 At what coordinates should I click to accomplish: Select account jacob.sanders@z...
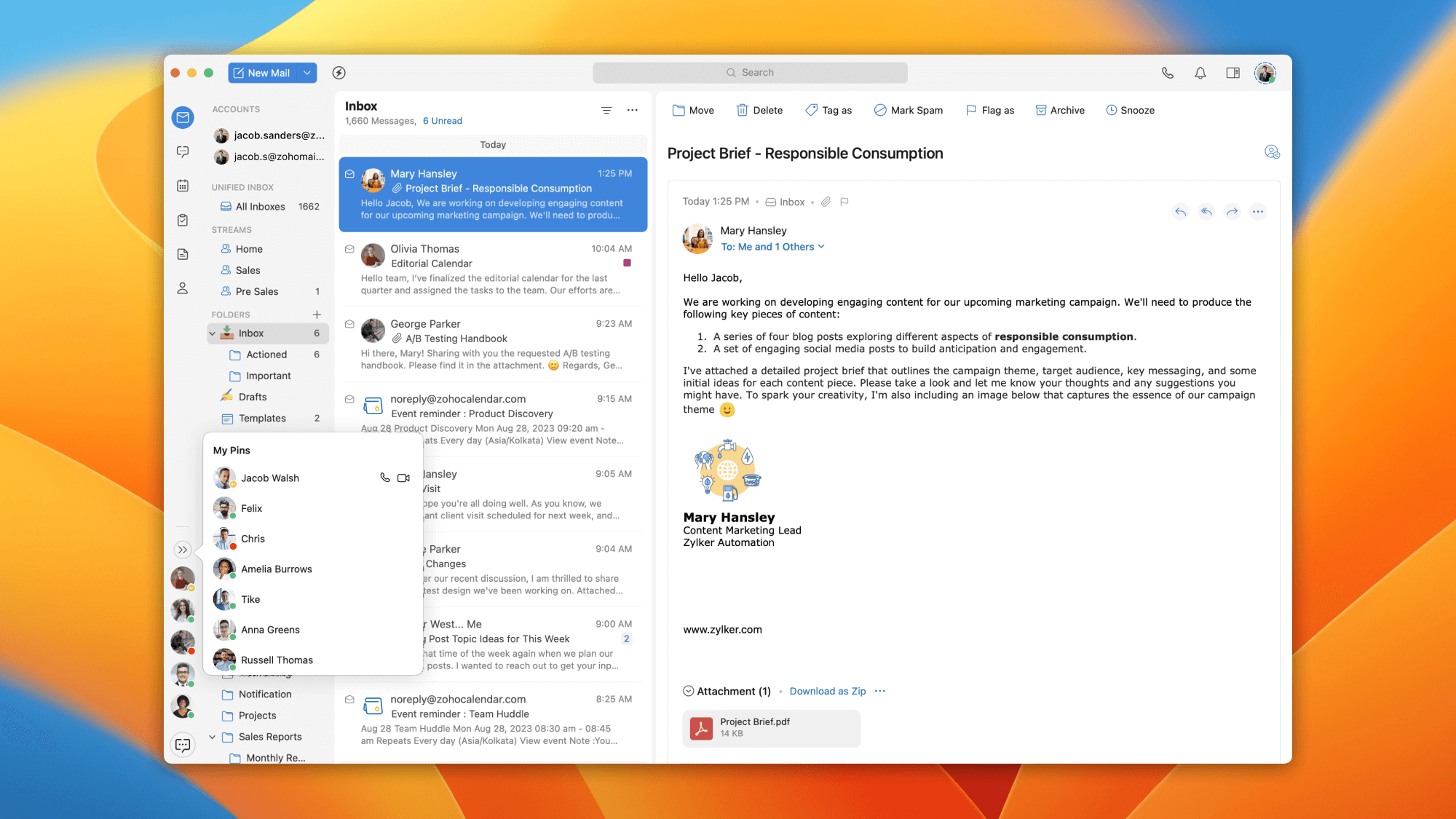pos(269,135)
